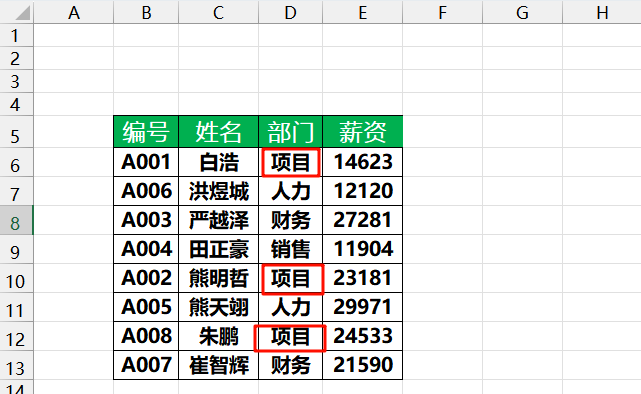This screenshot has height=394, width=641.
Task: Select salary cell 29971
Action: [363, 307]
